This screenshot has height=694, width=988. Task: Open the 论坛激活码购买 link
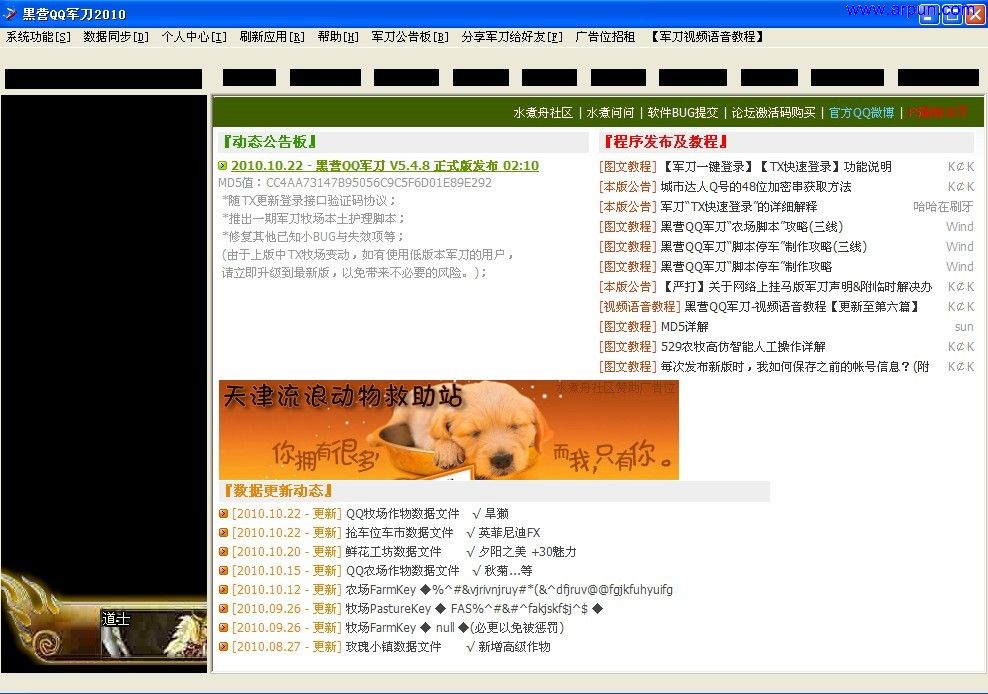click(774, 113)
